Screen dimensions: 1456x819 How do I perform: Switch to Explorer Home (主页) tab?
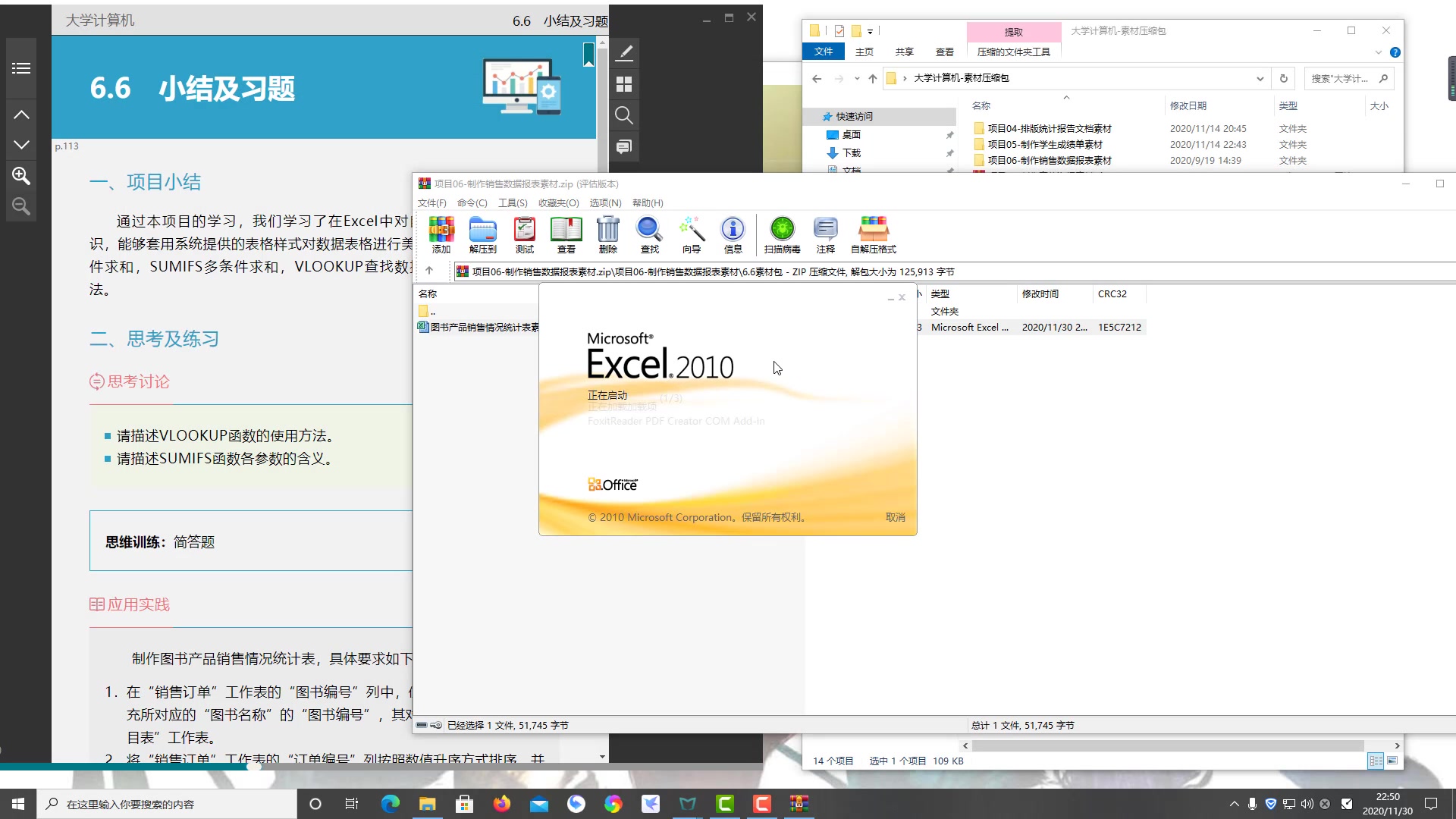point(864,52)
